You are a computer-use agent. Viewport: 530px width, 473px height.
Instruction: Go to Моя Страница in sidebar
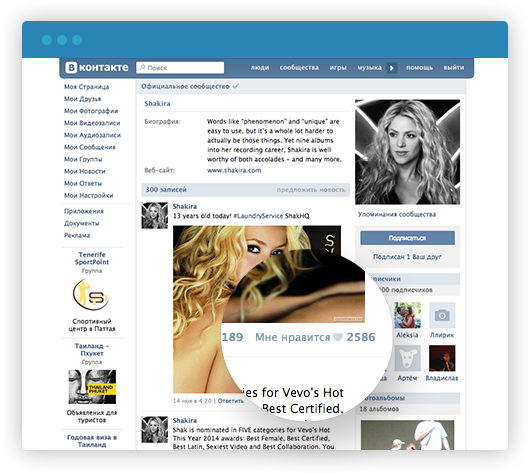click(x=87, y=87)
